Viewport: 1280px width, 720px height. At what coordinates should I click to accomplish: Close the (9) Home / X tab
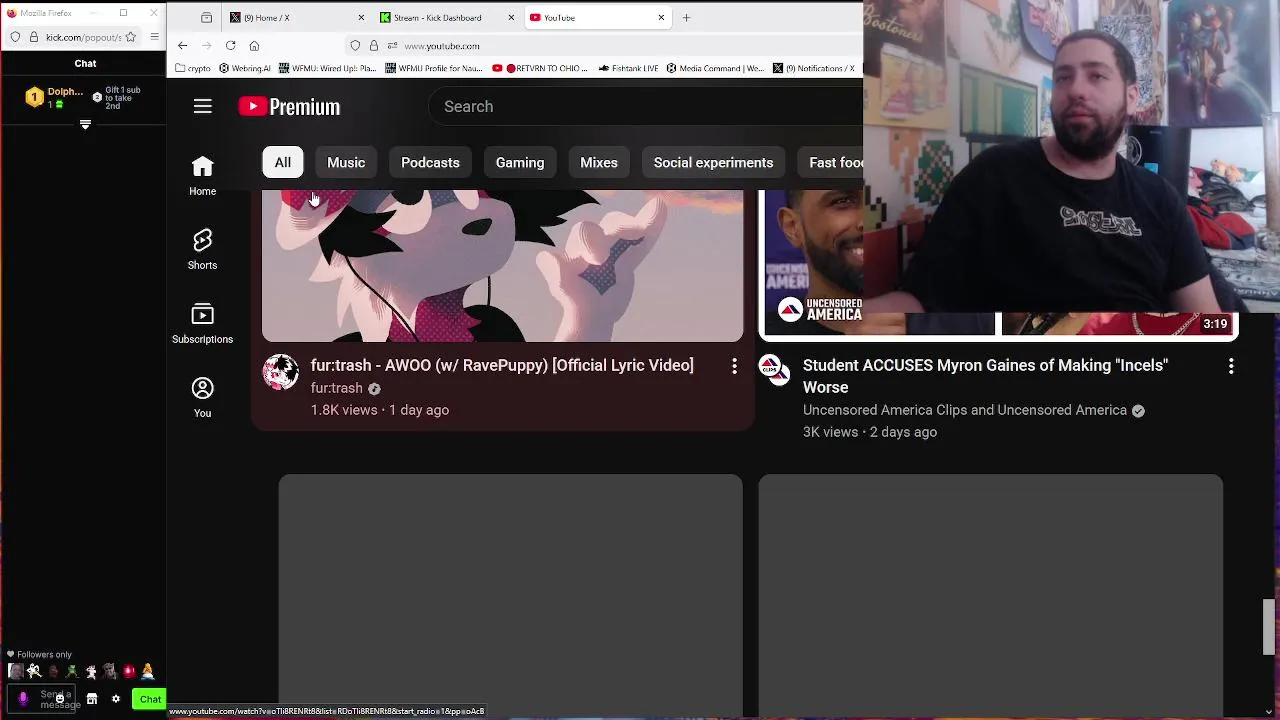pyautogui.click(x=361, y=17)
